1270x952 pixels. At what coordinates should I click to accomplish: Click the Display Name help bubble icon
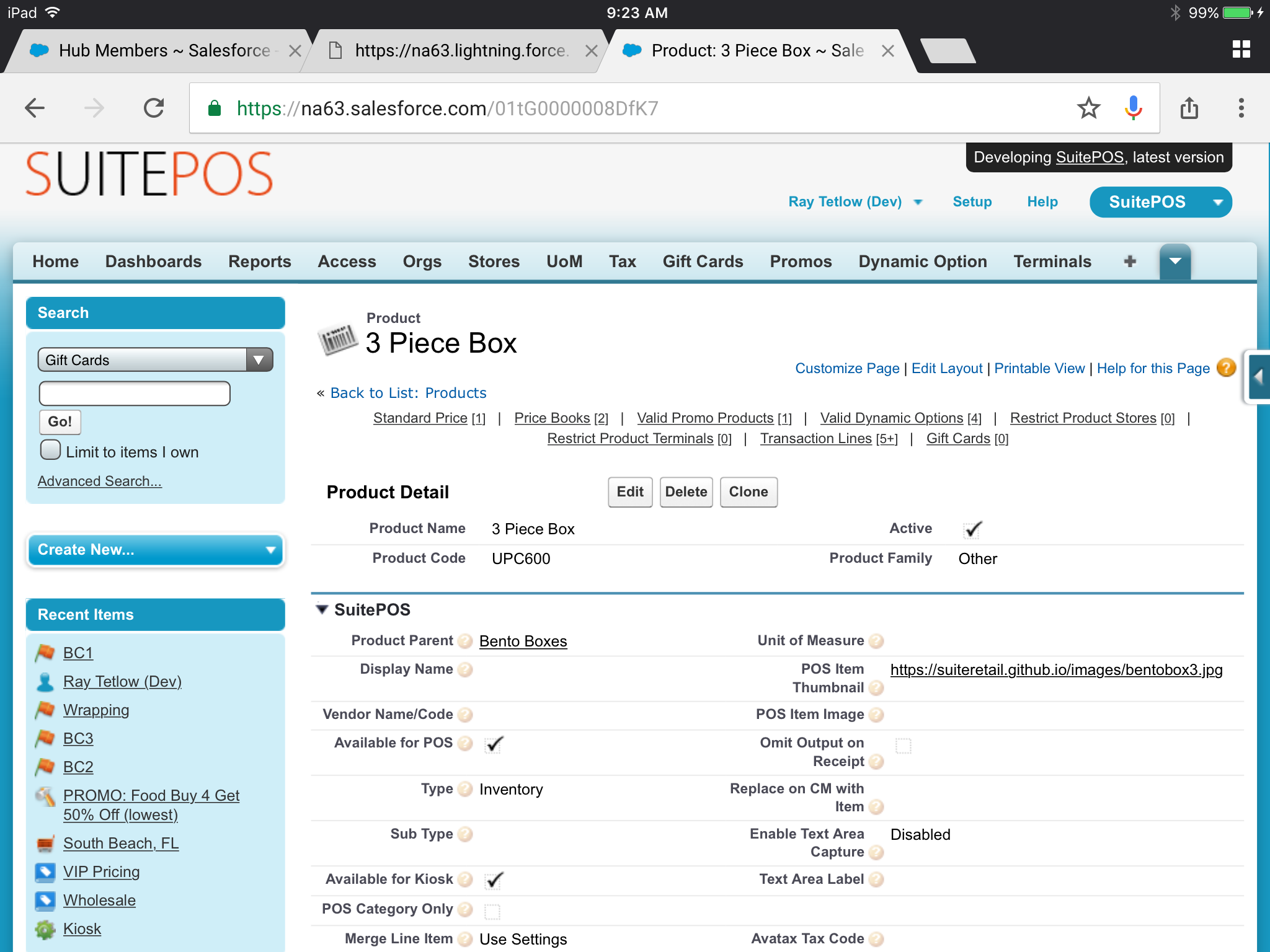point(465,670)
